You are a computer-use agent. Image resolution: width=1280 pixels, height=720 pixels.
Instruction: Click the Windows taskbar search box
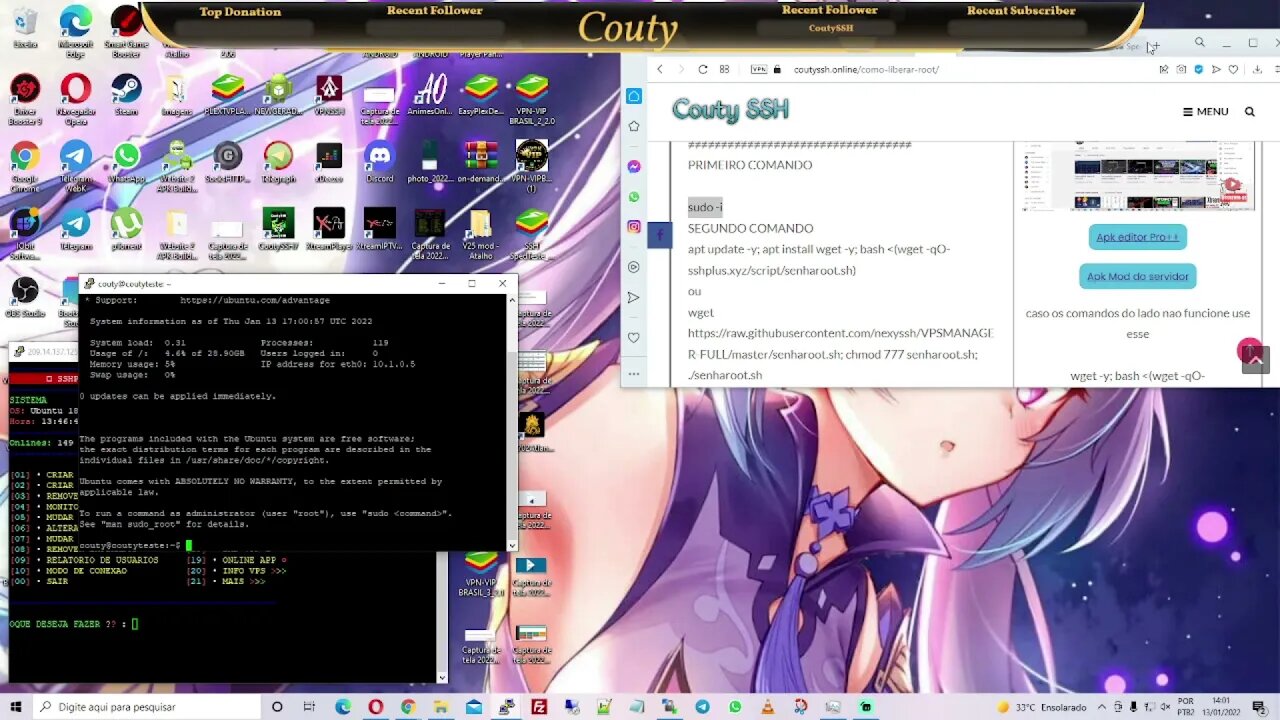(x=146, y=707)
